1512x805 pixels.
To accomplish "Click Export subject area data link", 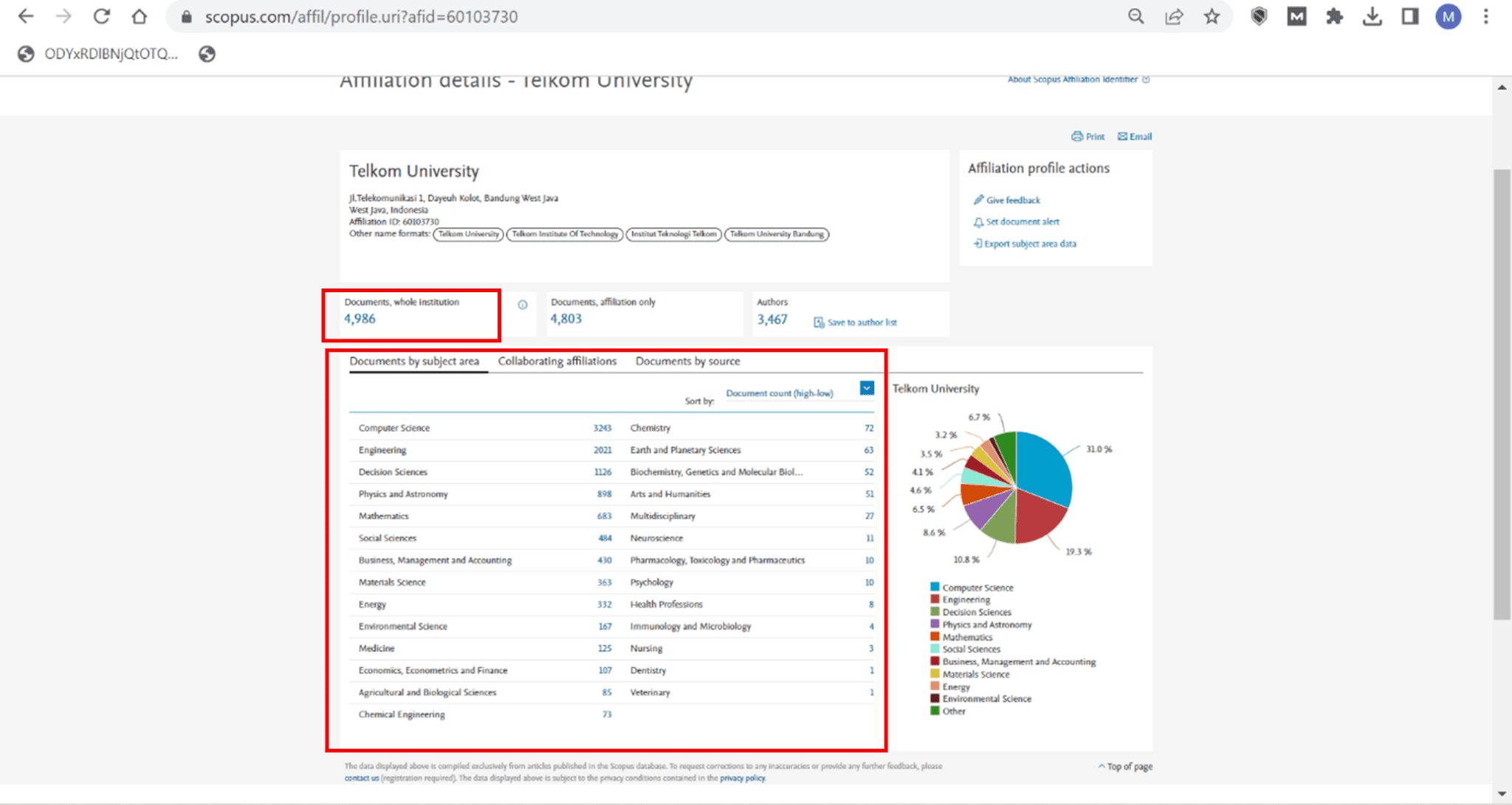I will click(x=1029, y=243).
